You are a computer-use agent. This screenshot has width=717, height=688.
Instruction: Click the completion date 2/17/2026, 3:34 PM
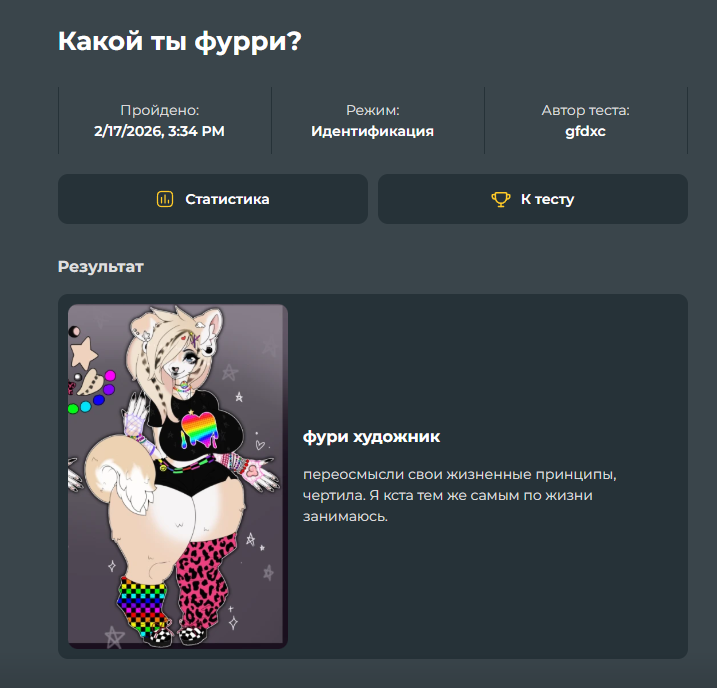tap(159, 131)
